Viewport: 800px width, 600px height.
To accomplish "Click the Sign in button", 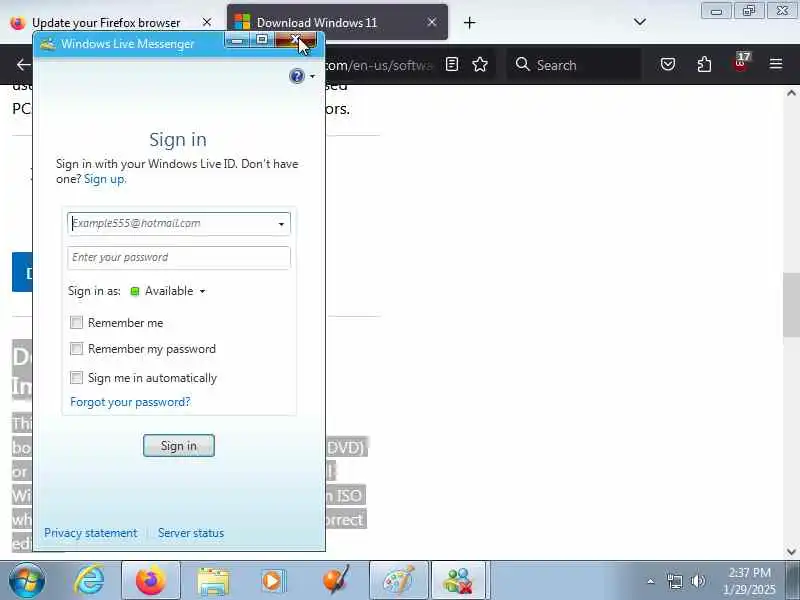I will 179,445.
